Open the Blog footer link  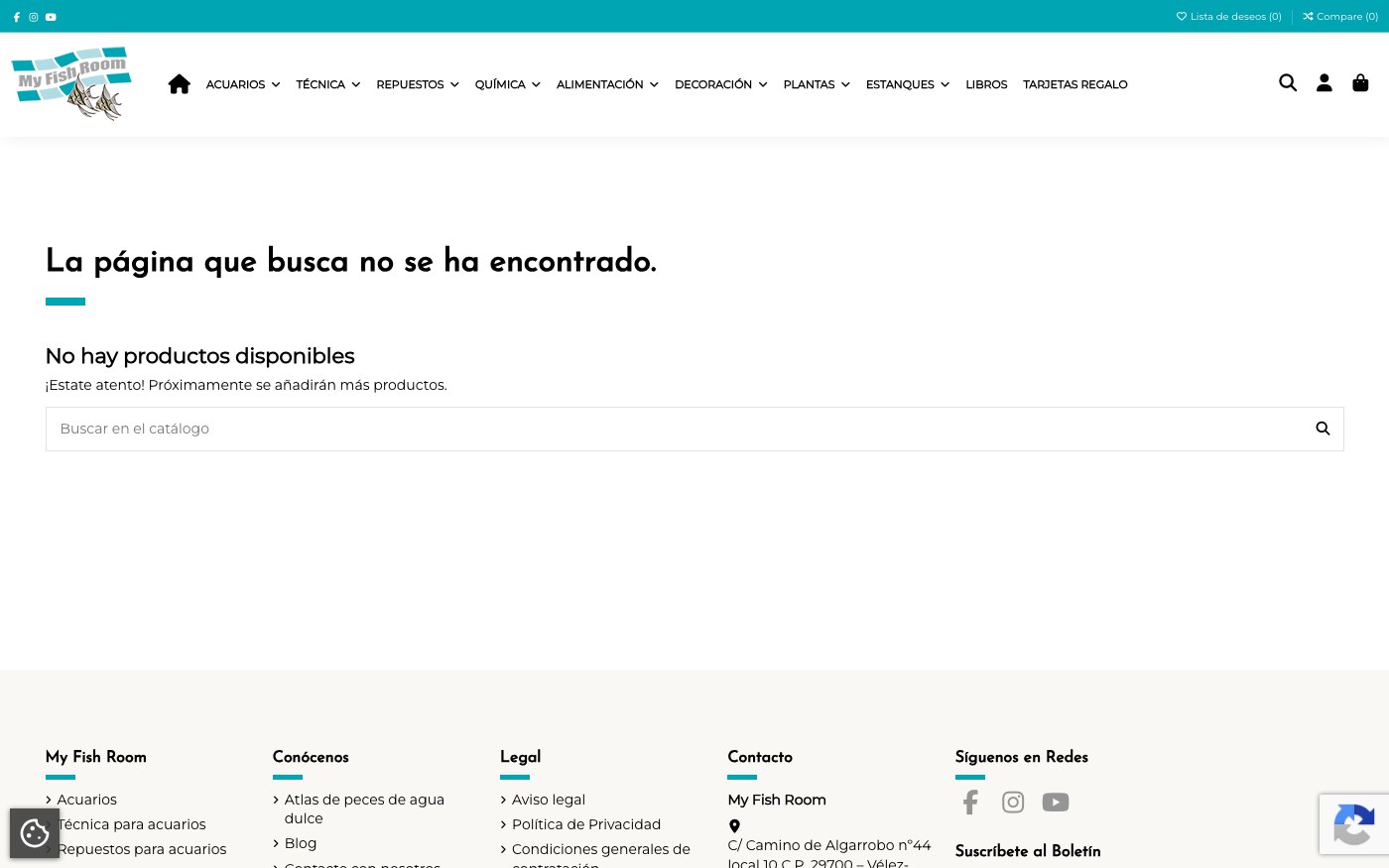[301, 843]
